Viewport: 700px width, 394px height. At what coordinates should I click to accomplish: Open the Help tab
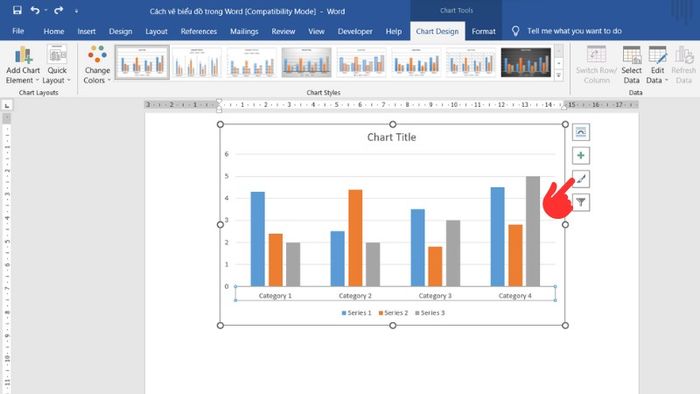tap(393, 31)
